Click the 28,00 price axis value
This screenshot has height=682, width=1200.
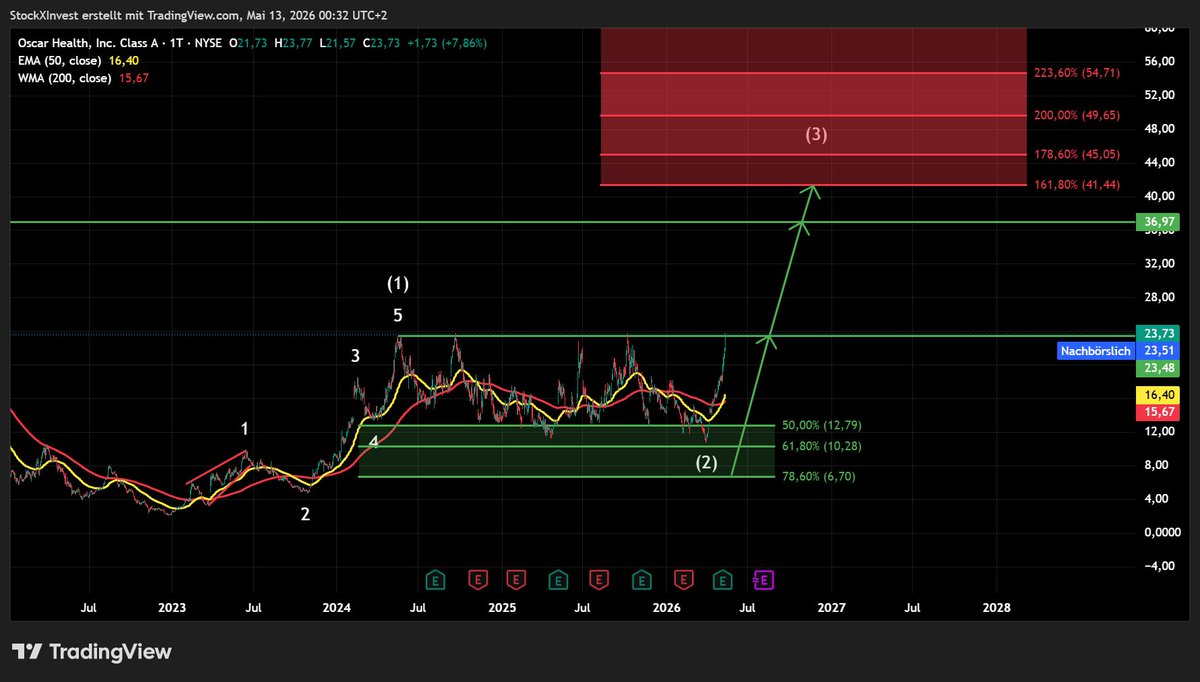1158,297
